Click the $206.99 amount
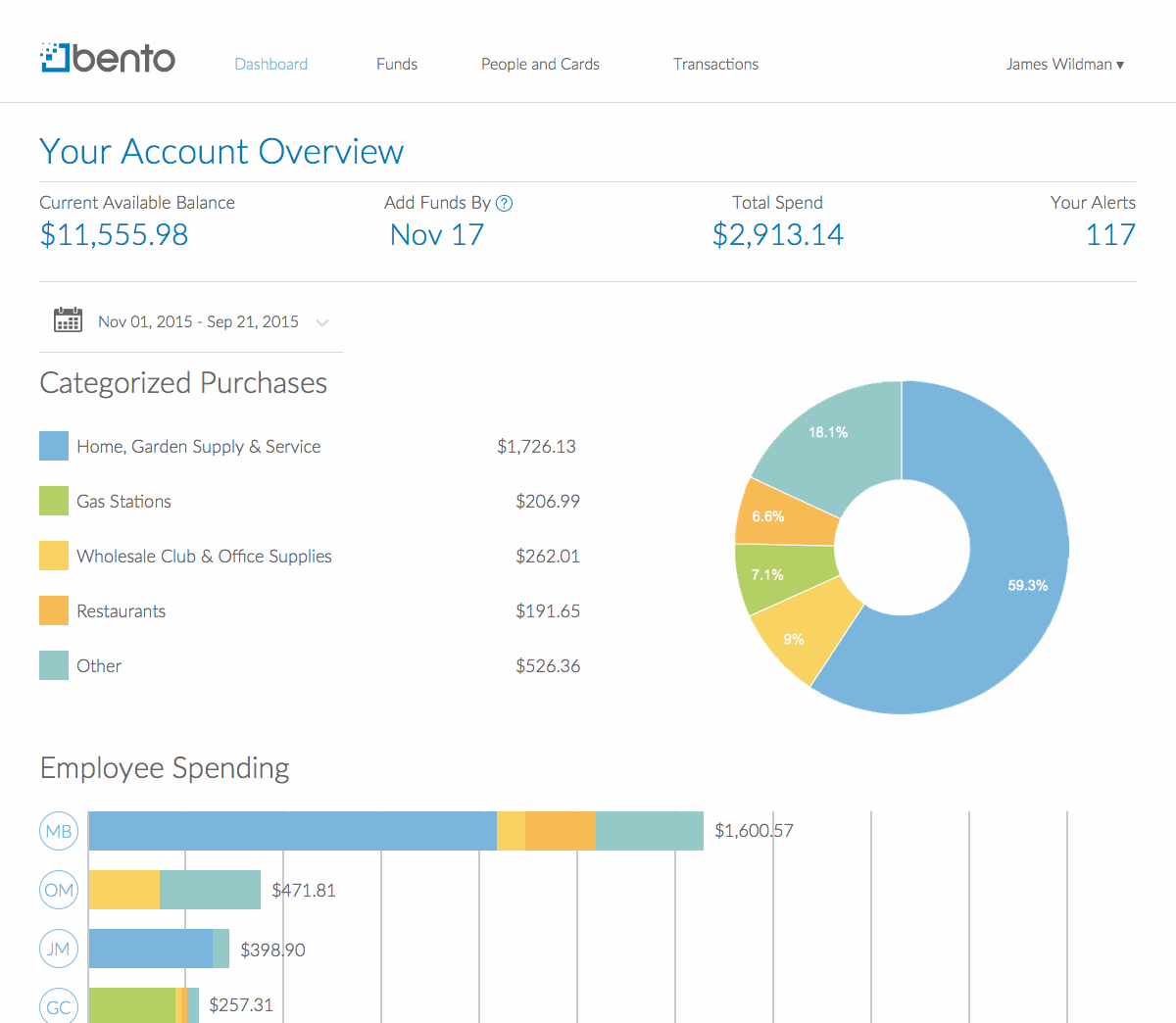Viewport: 1176px width, 1023px height. (548, 501)
